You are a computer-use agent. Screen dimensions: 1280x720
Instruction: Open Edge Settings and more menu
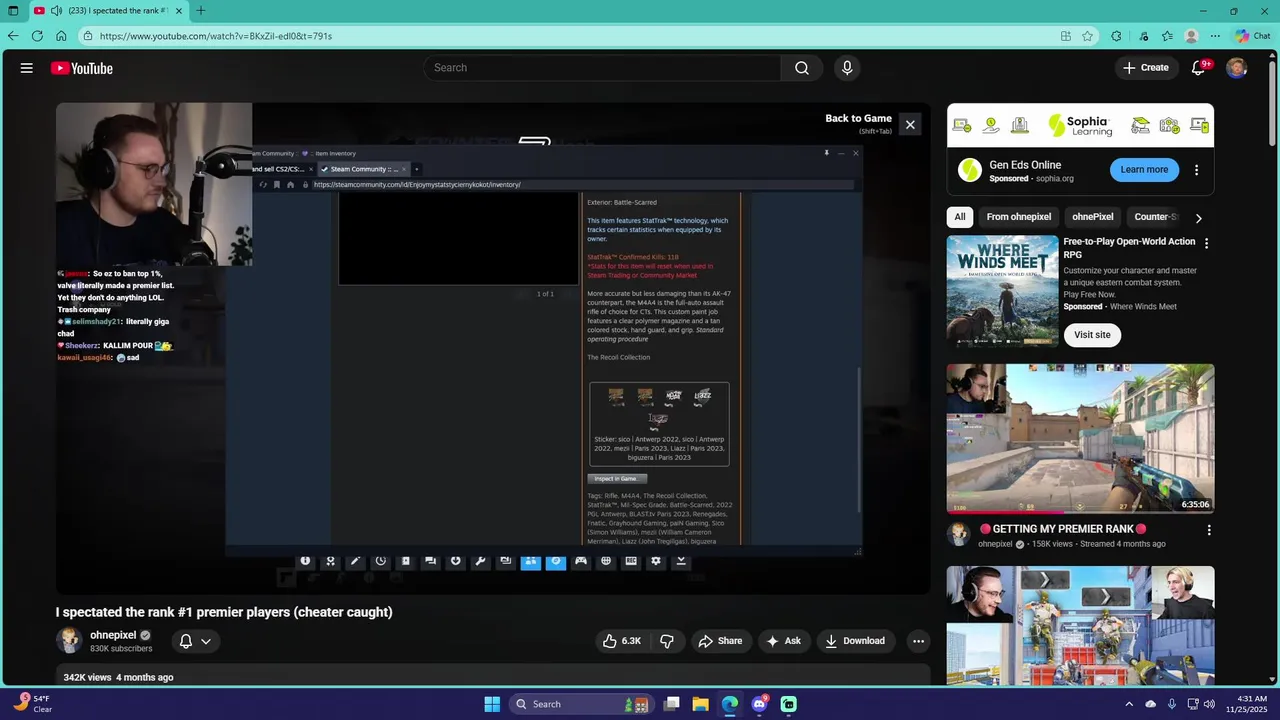[x=1215, y=36]
